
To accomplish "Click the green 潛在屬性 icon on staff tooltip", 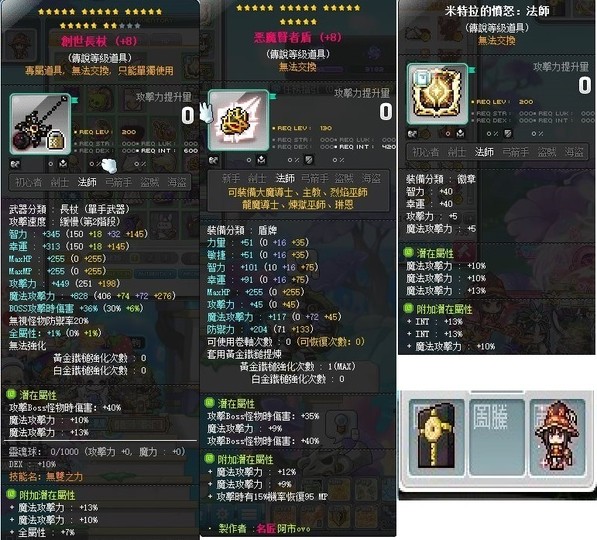I will pyautogui.click(x=11, y=394).
